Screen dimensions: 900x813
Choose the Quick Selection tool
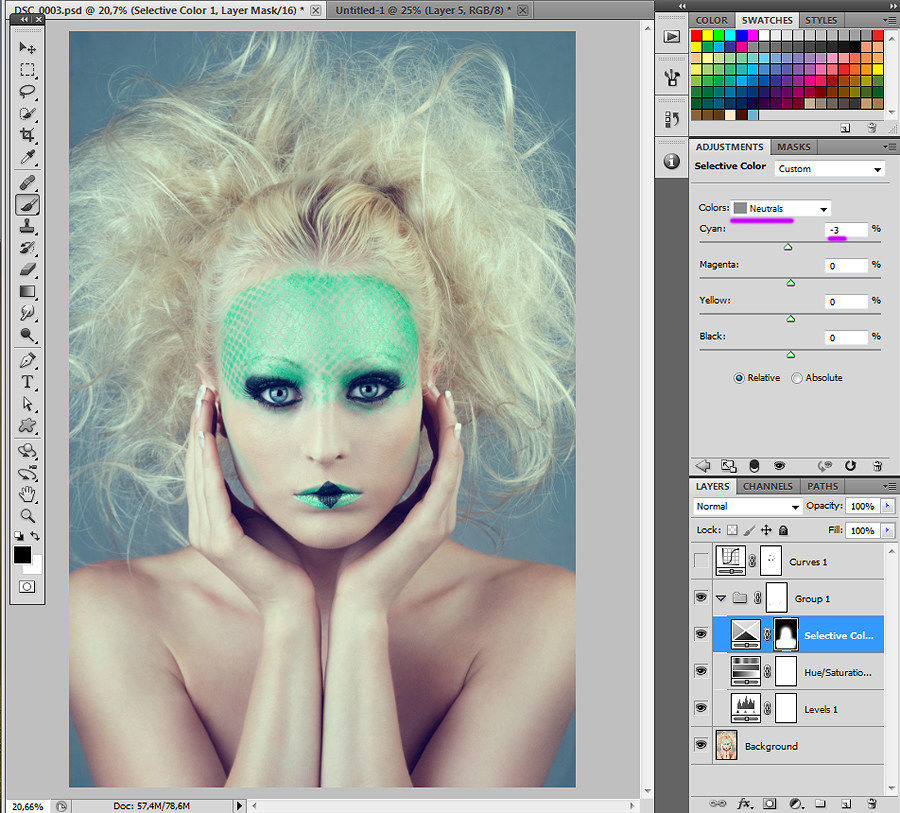[27, 113]
